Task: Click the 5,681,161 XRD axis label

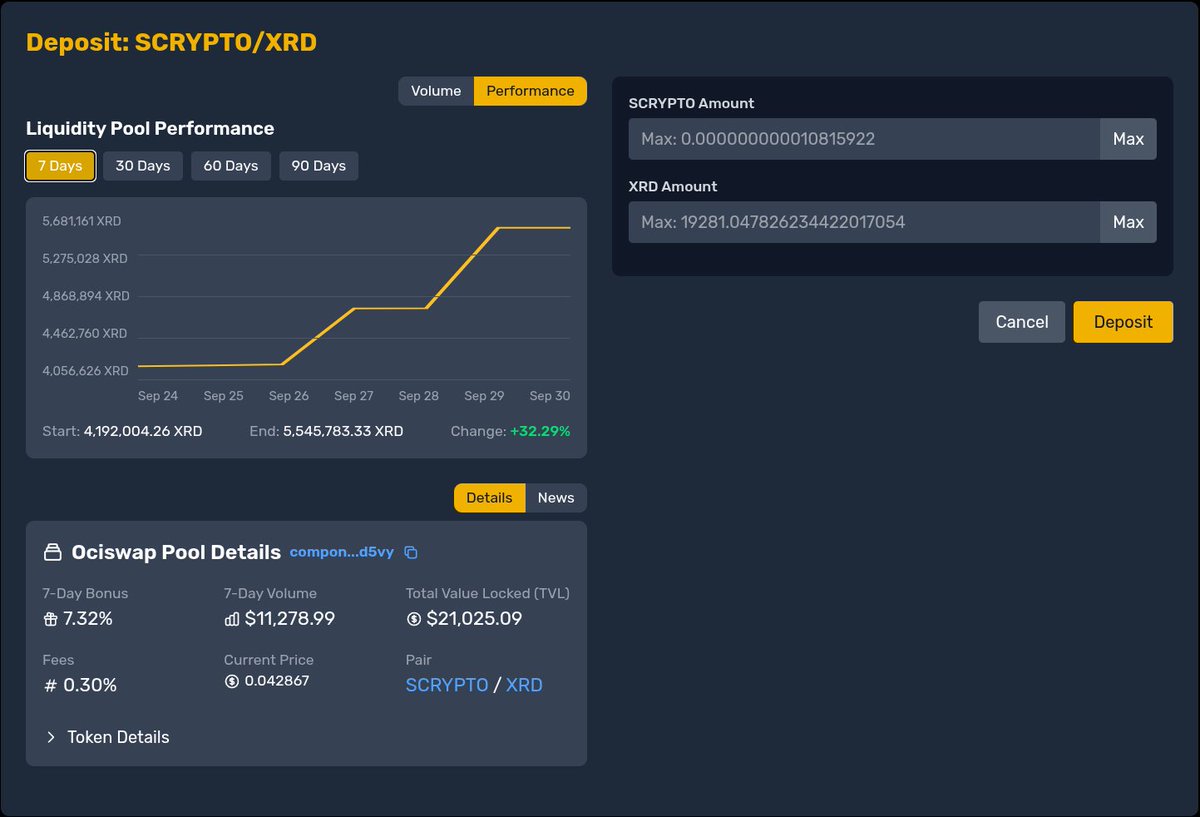Action: click(81, 221)
